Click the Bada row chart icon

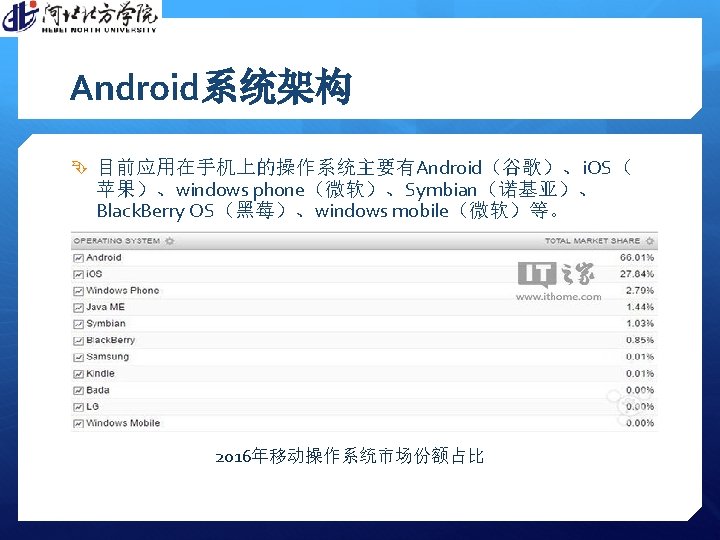(x=79, y=390)
